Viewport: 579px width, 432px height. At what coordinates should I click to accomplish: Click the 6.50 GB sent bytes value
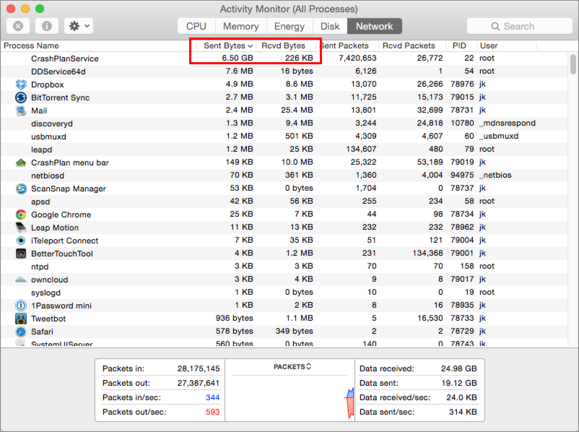(x=237, y=58)
